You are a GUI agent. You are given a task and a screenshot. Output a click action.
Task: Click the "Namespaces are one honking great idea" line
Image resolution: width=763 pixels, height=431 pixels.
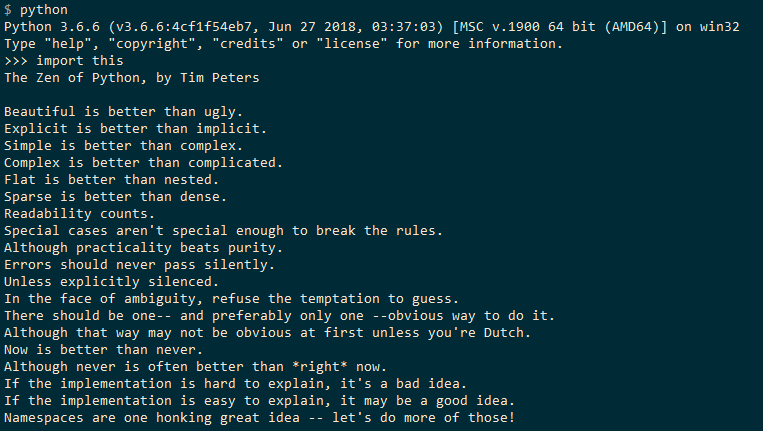tap(260, 417)
